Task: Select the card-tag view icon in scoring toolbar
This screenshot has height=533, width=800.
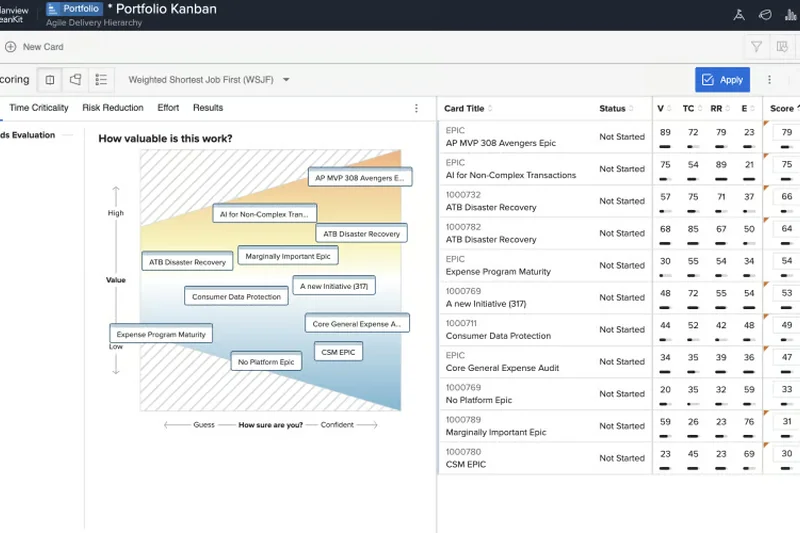Action: [76, 80]
